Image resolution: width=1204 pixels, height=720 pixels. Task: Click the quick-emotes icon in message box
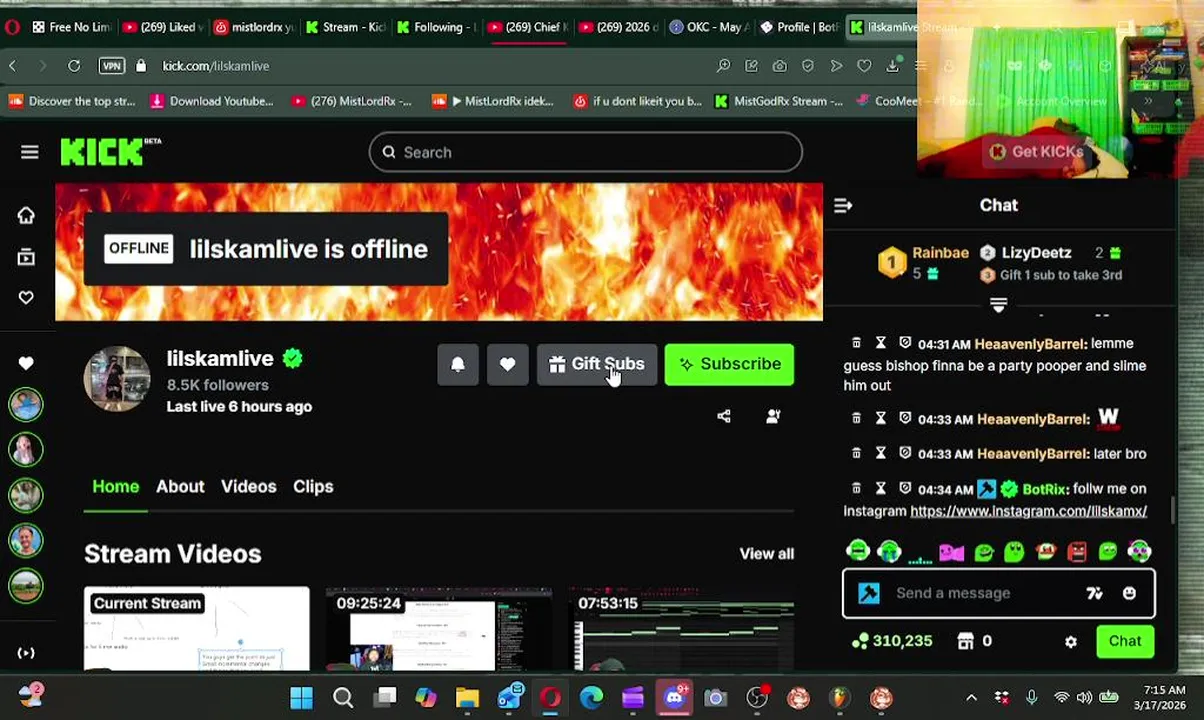(x=1094, y=593)
